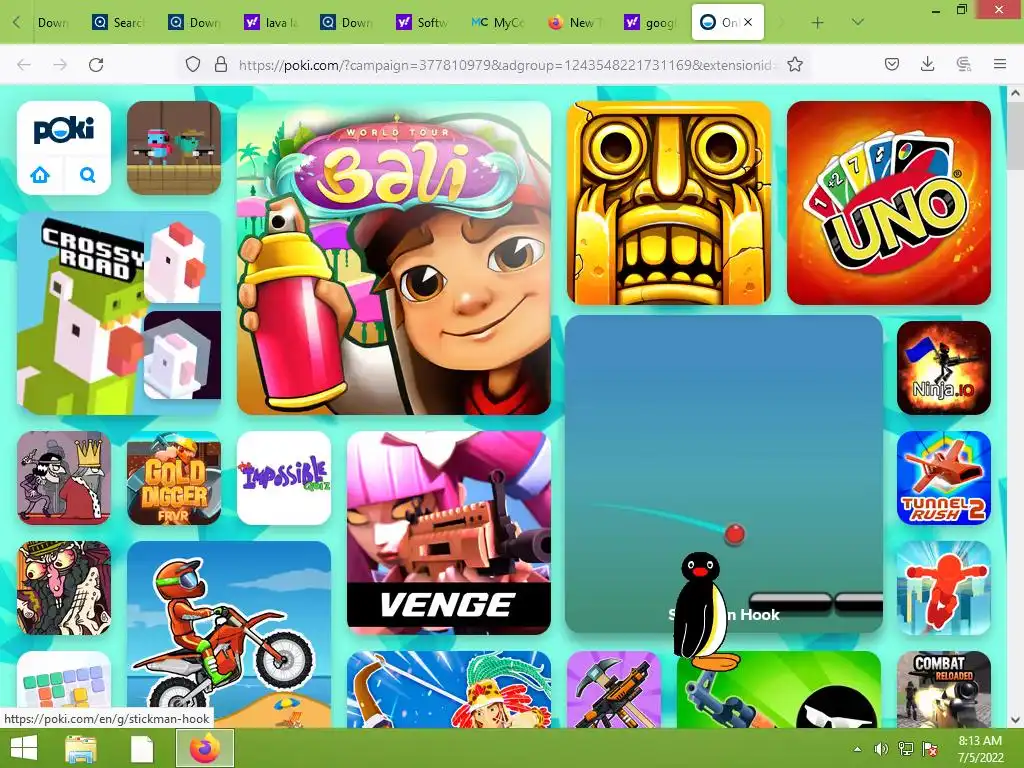Open tracking protection shield icon

193,64
